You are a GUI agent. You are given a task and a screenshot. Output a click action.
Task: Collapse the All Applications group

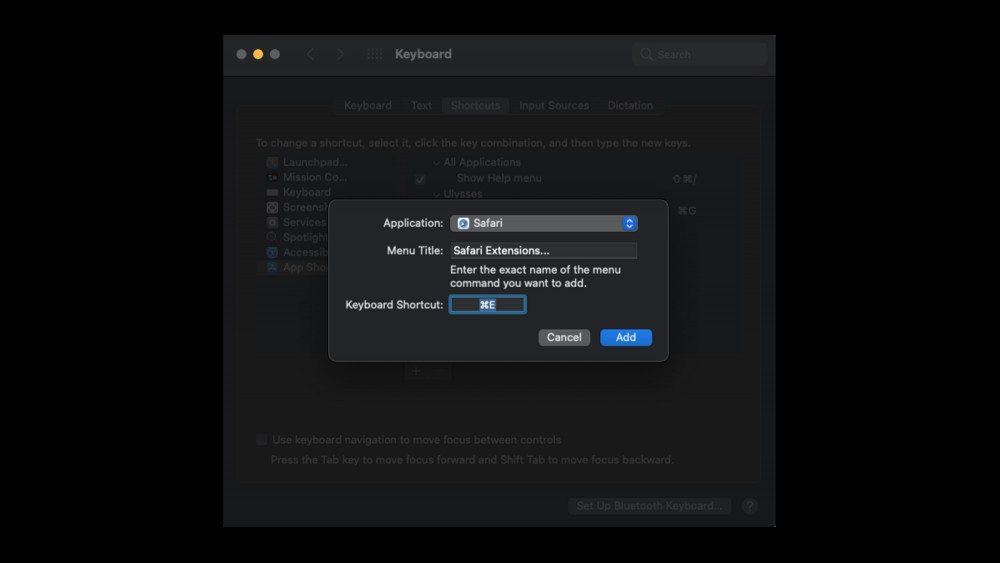click(436, 163)
